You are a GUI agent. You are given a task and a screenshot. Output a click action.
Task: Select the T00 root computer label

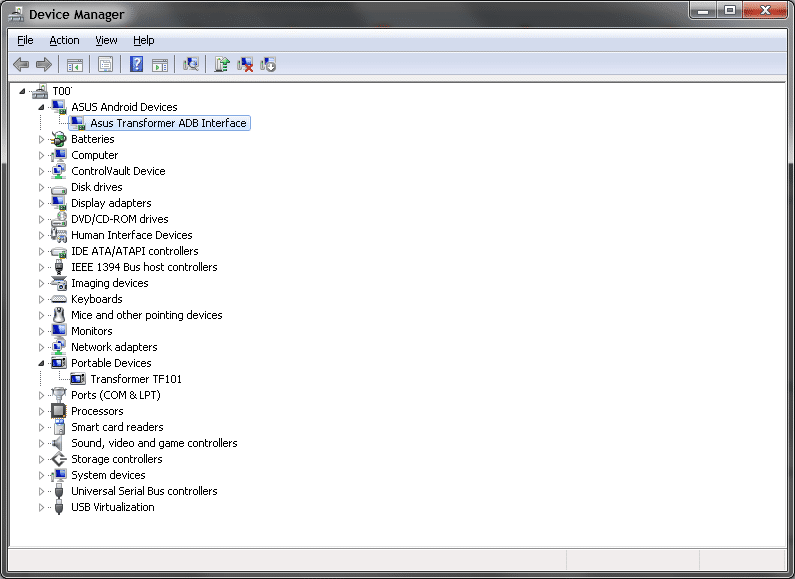tap(62, 91)
